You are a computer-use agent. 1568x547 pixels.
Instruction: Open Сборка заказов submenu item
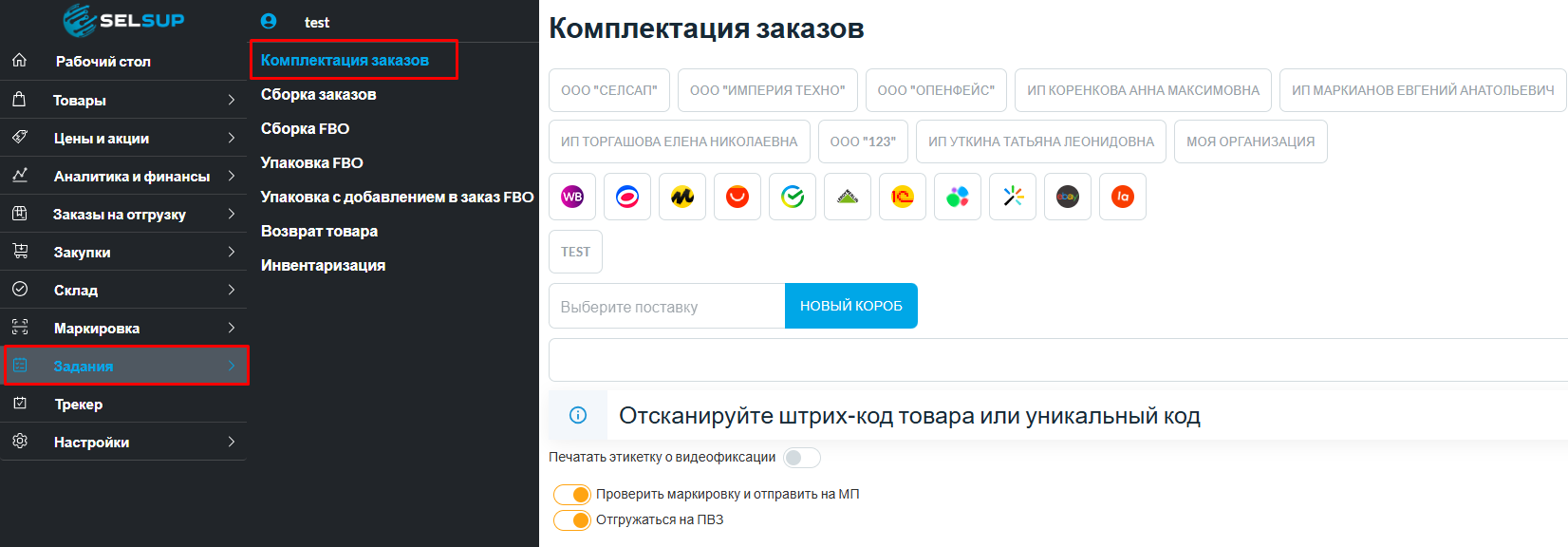point(319,94)
